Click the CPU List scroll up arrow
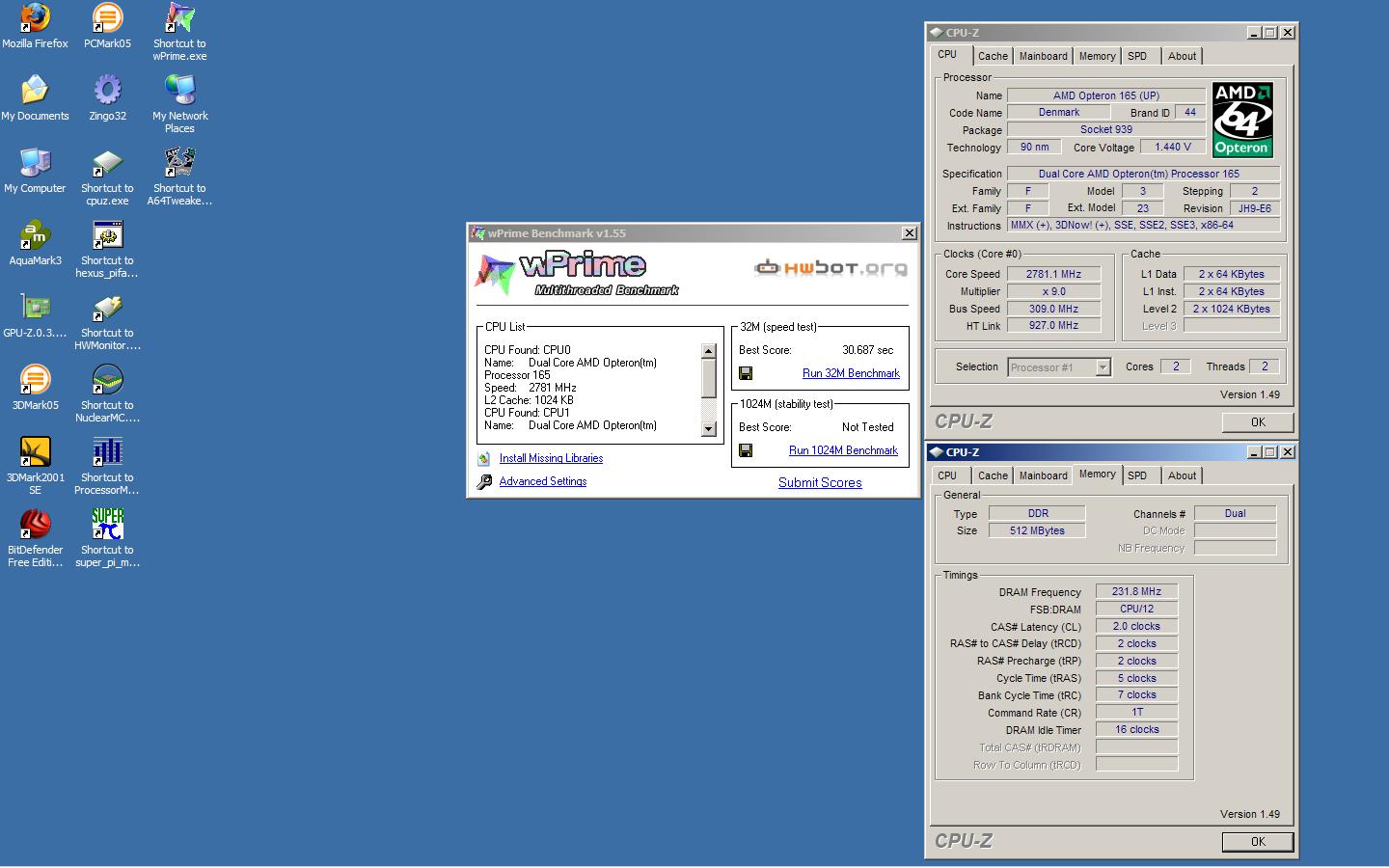Screen dimensions: 1389x868 pos(709,351)
